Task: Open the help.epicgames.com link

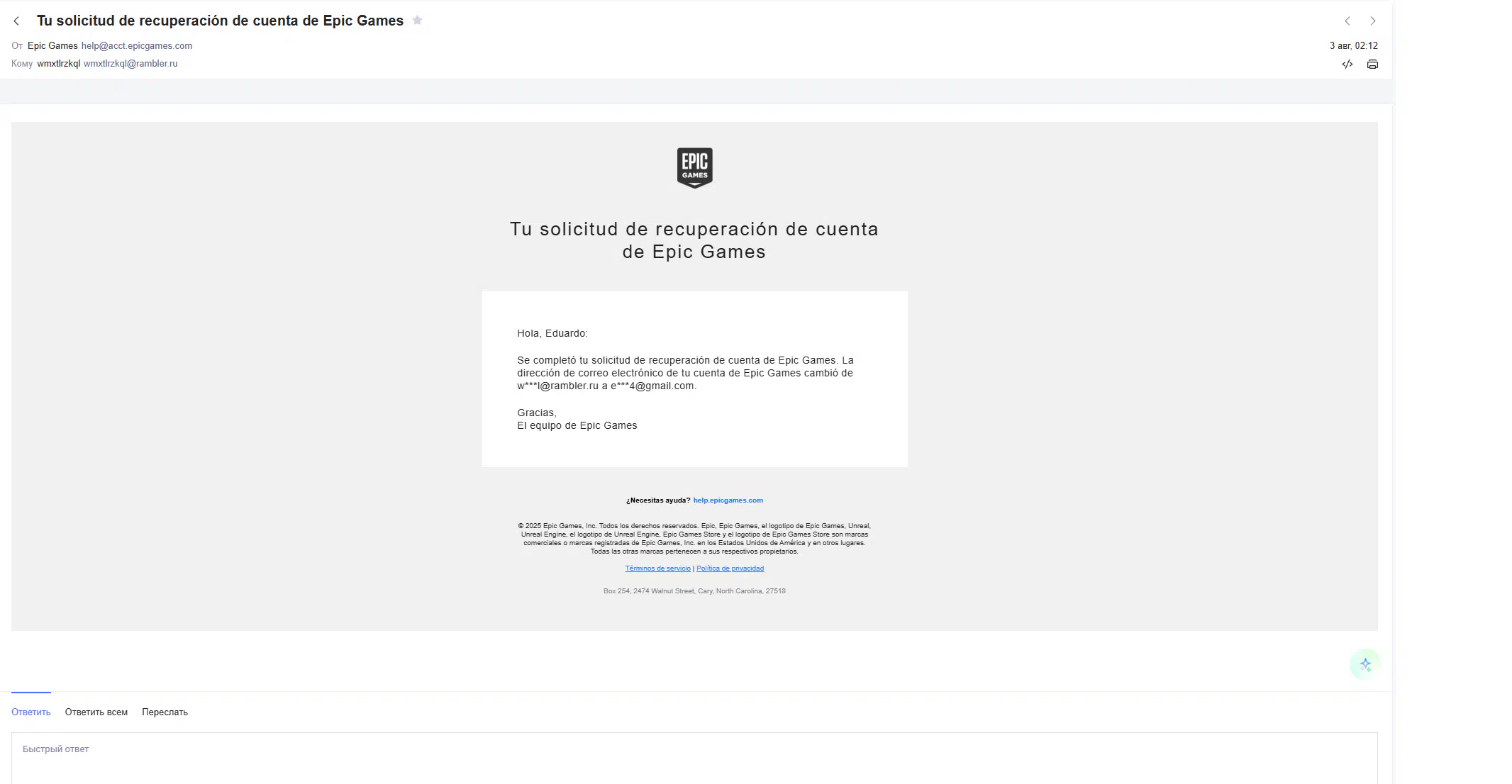Action: tap(728, 500)
